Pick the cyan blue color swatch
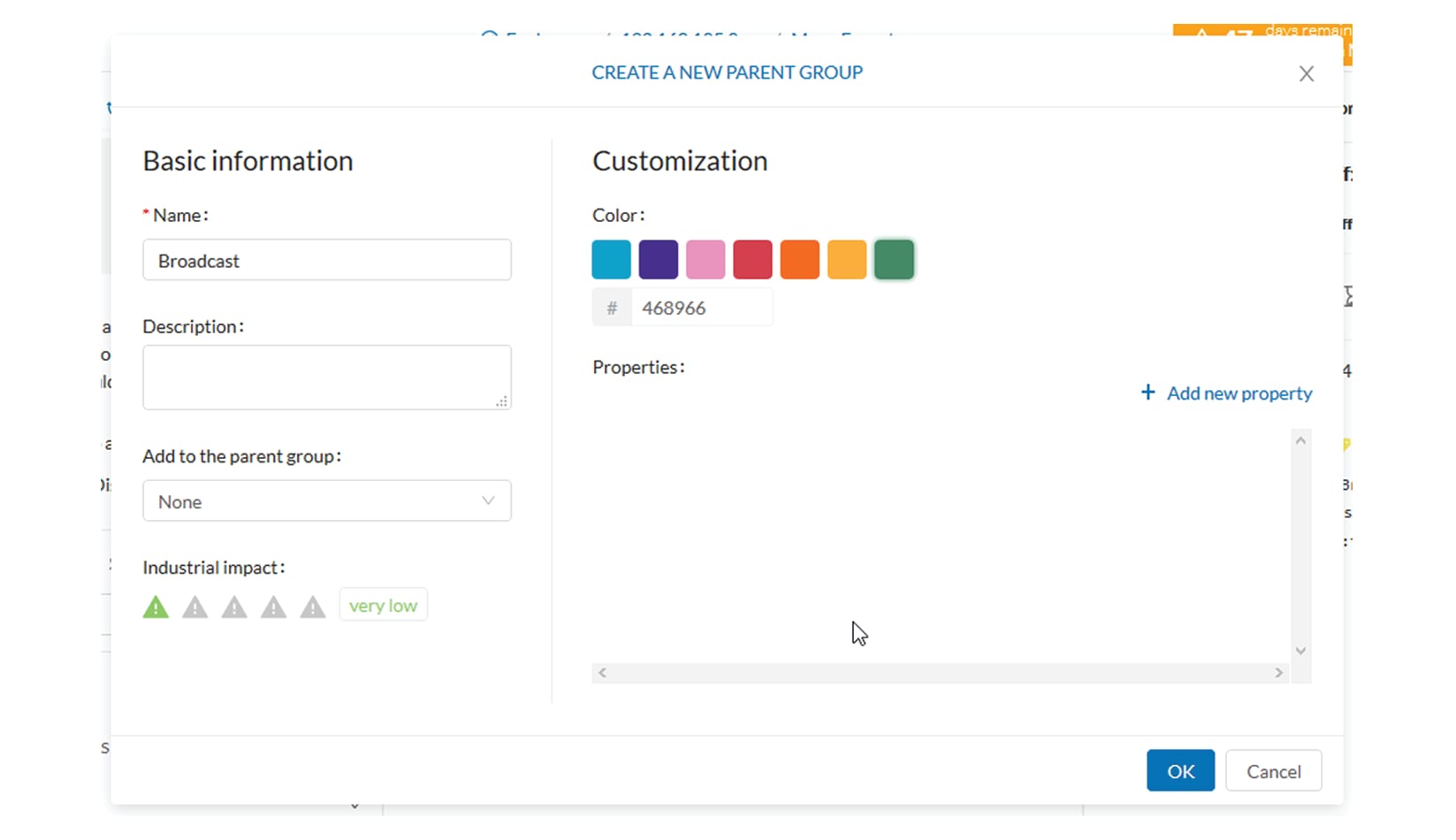 [611, 260]
